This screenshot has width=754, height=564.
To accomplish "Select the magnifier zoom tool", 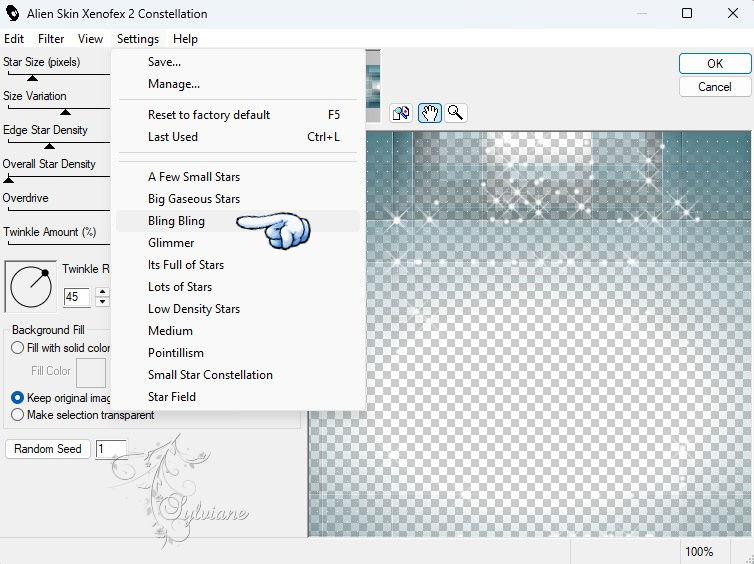I will [x=455, y=113].
